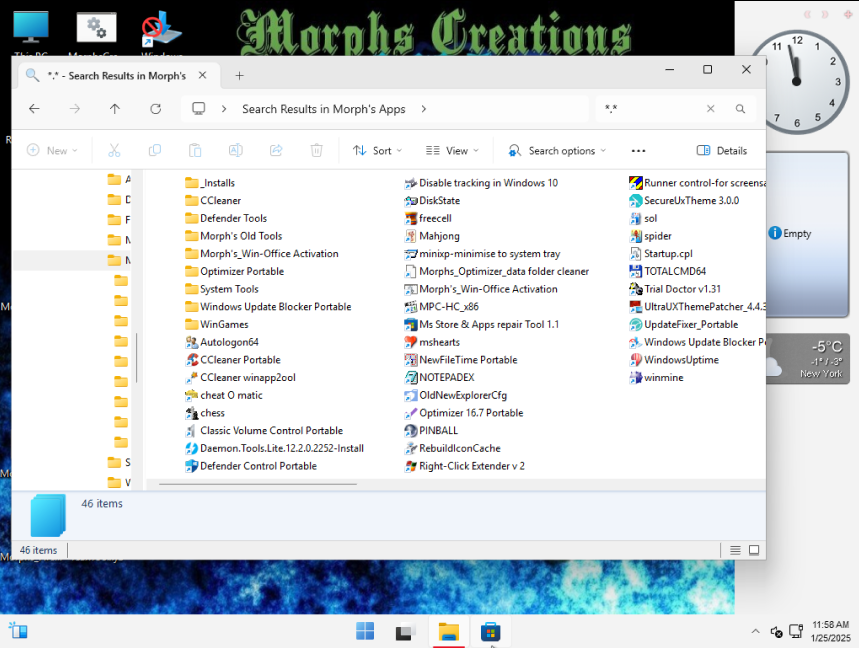Refresh the search results
The image size is (859, 648).
(x=156, y=109)
